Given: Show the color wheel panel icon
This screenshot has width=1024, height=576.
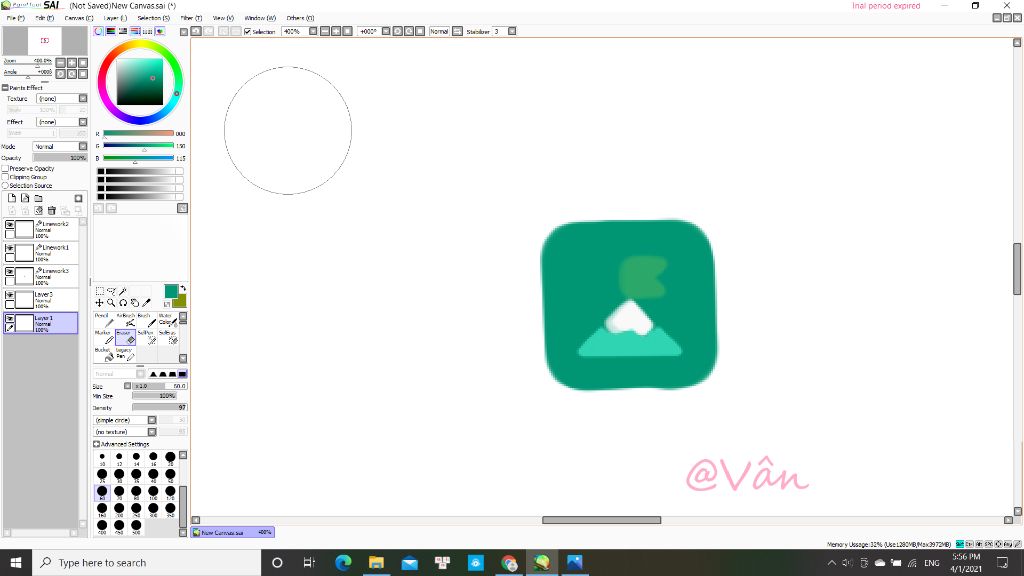Looking at the screenshot, I should coord(99,31).
